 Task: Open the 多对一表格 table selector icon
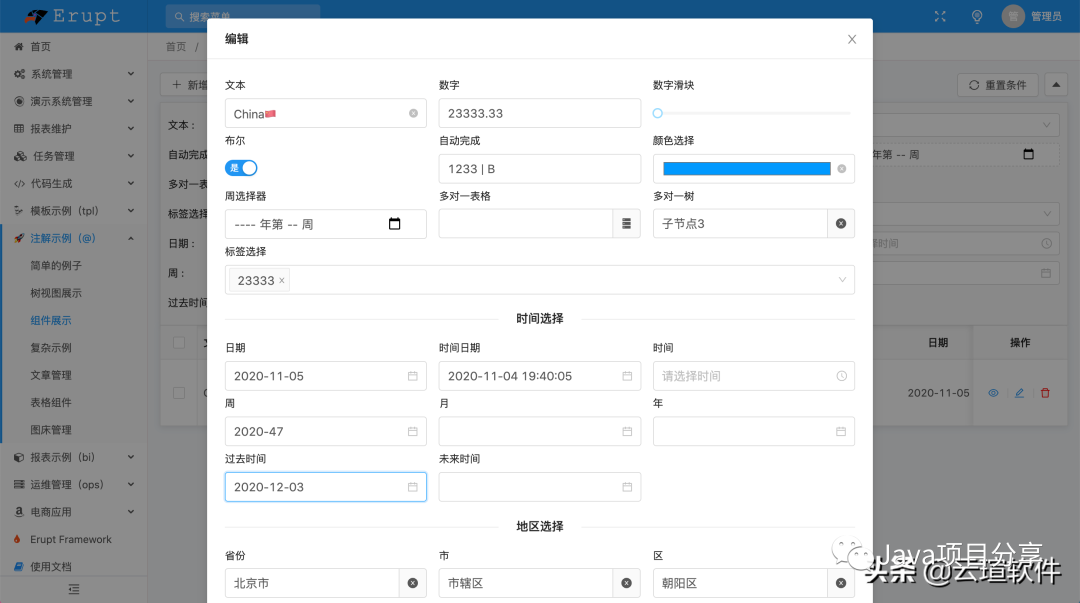[x=626, y=223]
